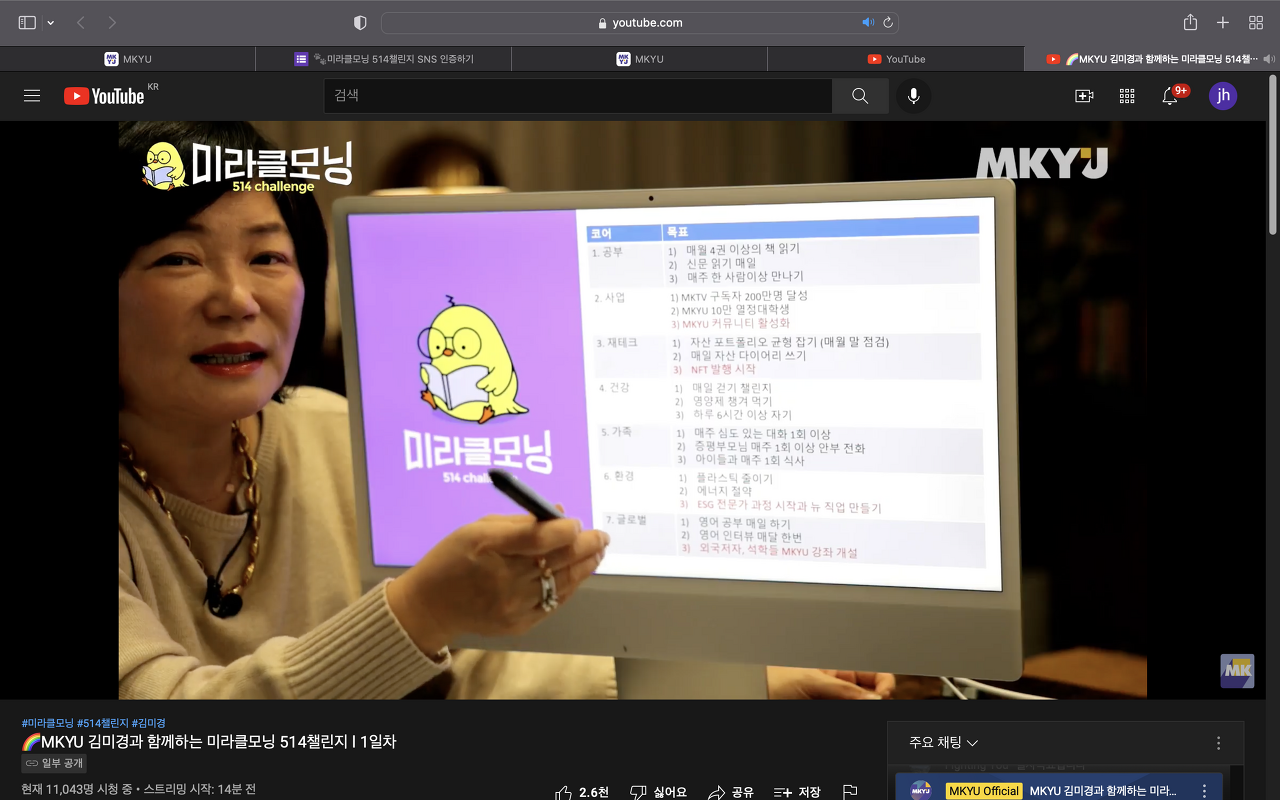The width and height of the screenshot is (1280, 800).
Task: Open the create video button
Action: (1084, 96)
